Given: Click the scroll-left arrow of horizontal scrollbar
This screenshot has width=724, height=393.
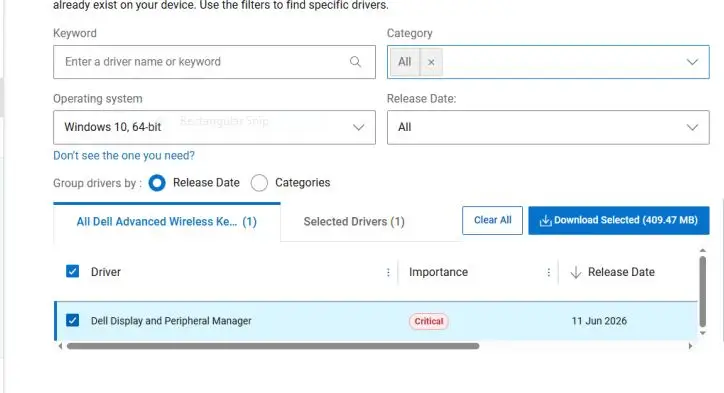Looking at the screenshot, I should coord(60,346).
